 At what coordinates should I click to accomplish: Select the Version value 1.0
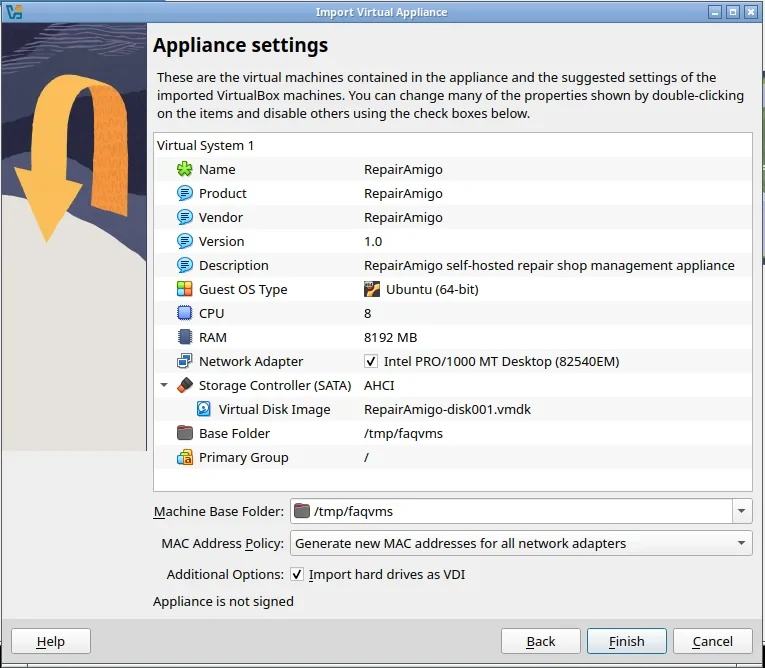click(x=373, y=241)
